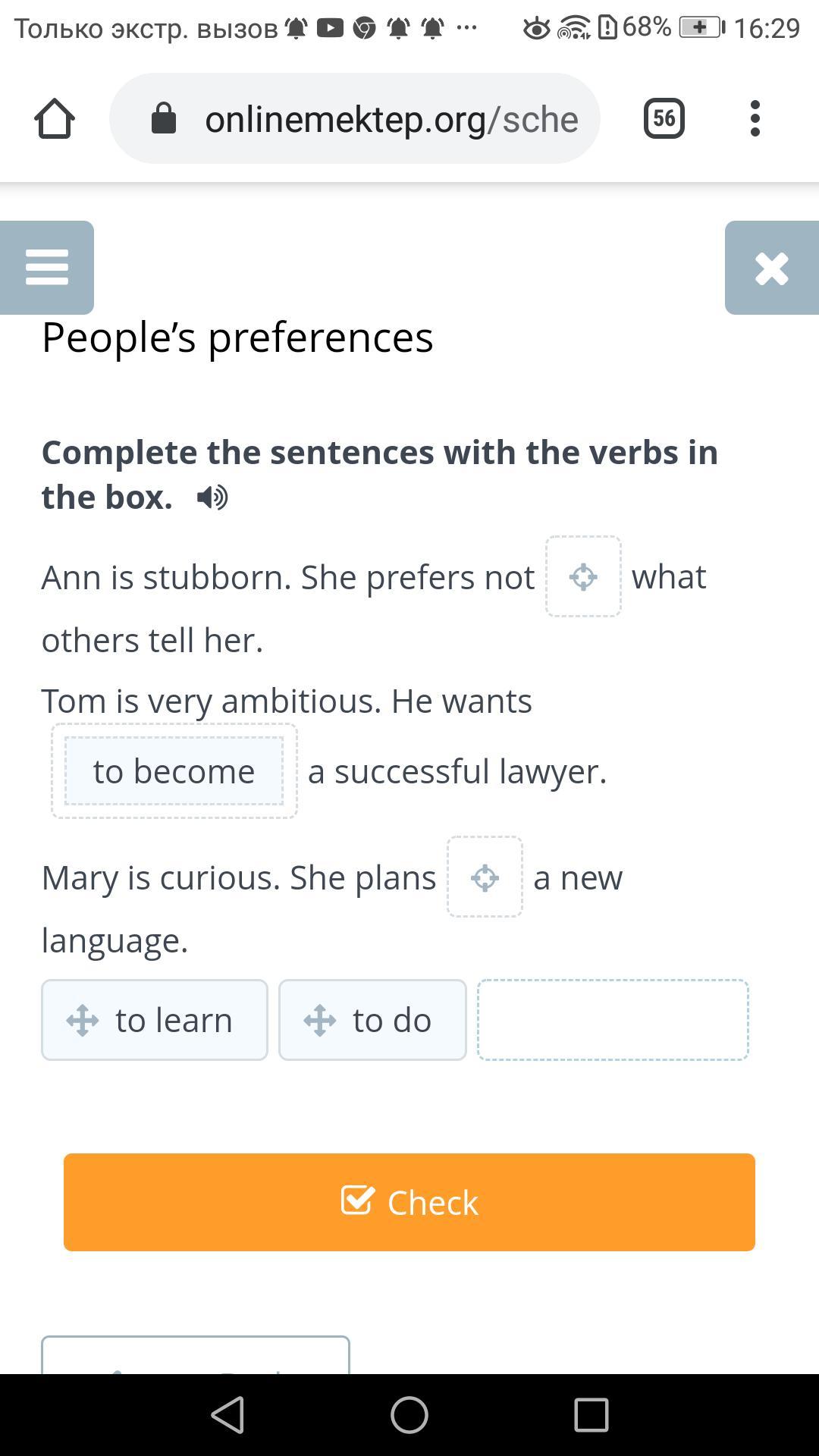Pick the 'to learn' word tile

click(x=155, y=1020)
